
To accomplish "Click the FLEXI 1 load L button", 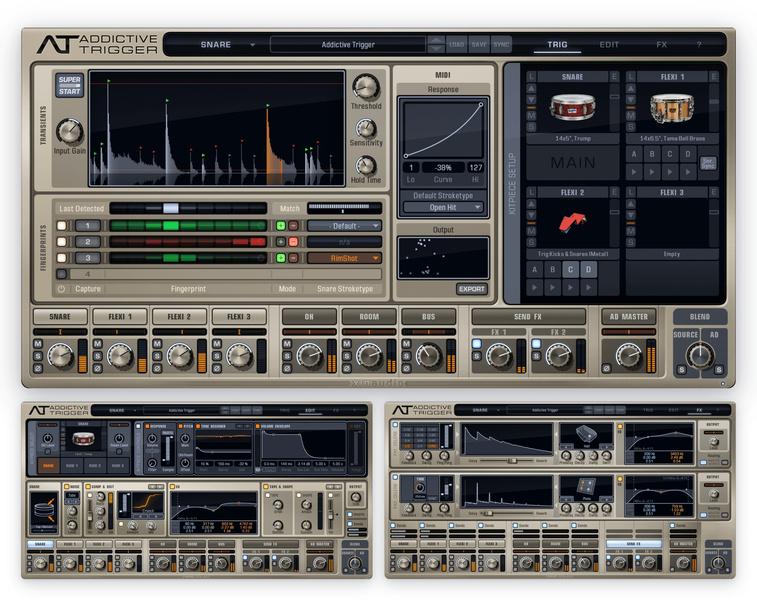I will point(631,77).
